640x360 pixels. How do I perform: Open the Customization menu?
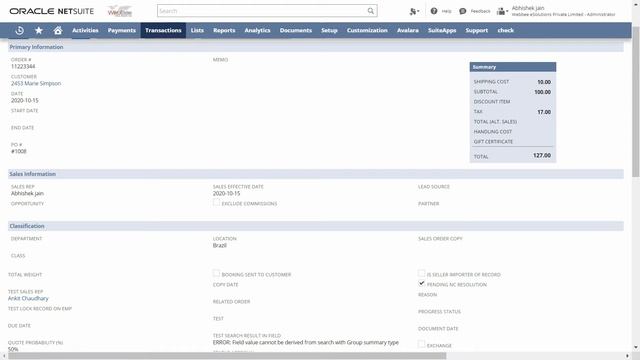coord(367,30)
